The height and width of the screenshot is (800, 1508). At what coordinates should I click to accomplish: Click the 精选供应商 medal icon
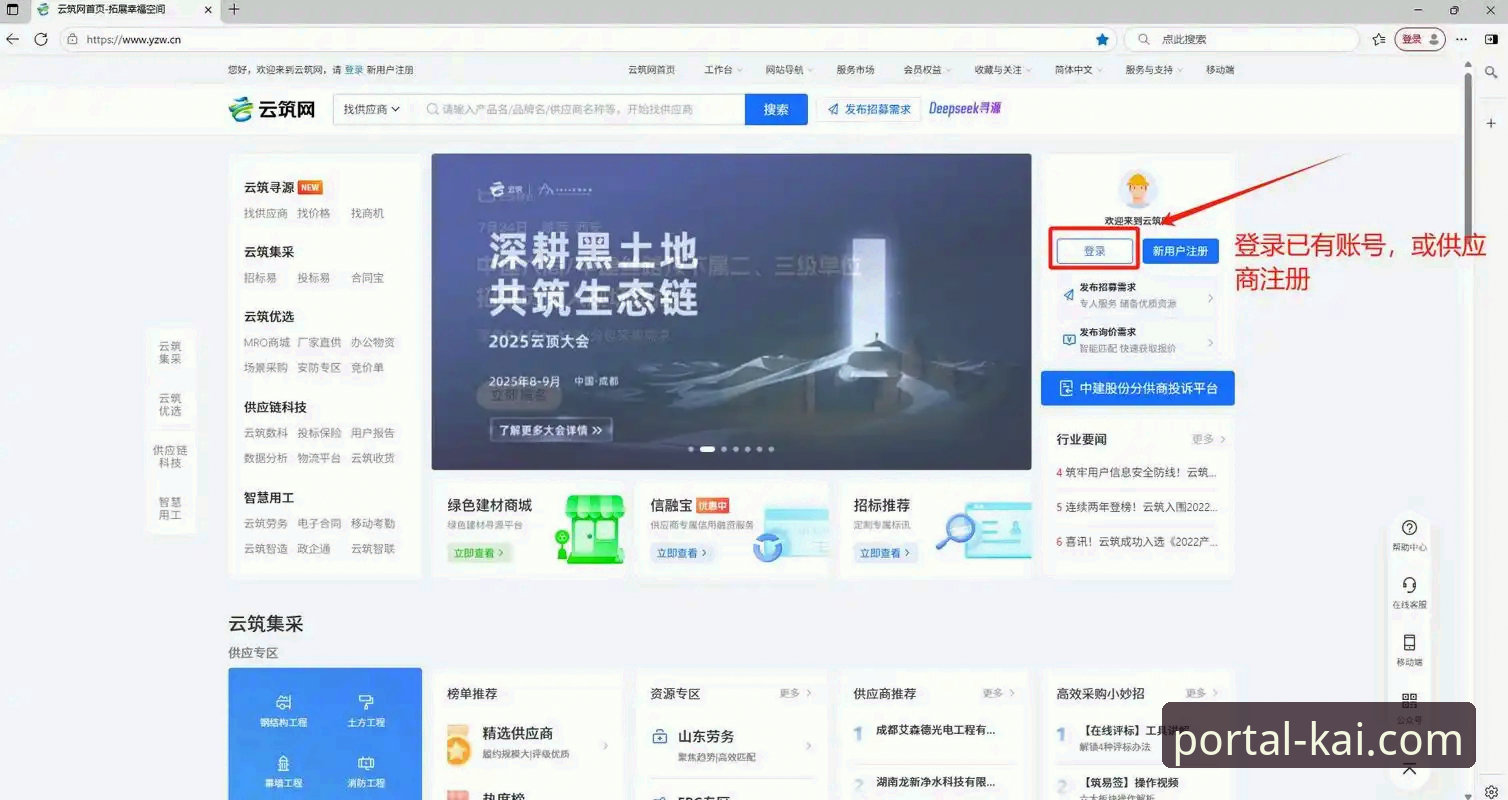click(x=458, y=744)
